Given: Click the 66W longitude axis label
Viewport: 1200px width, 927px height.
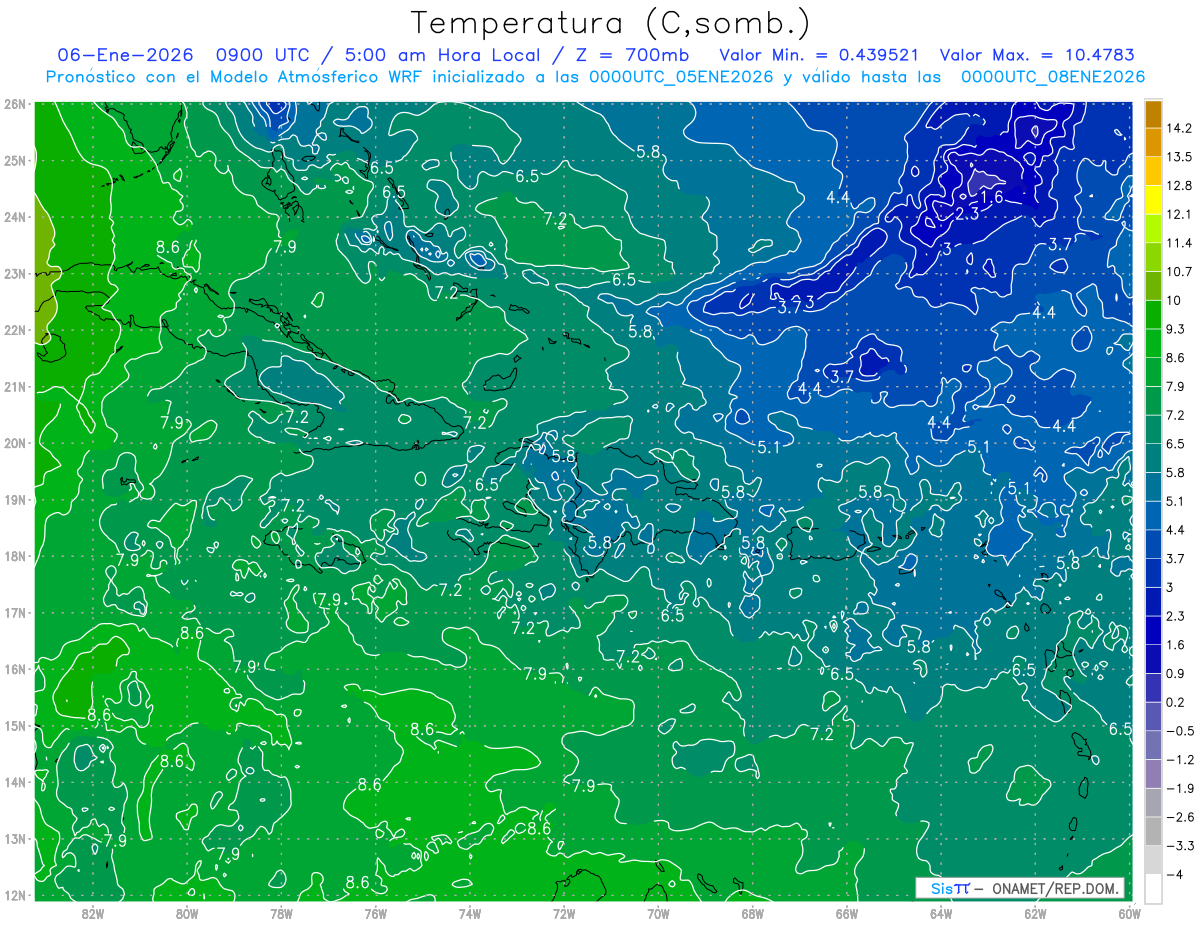Looking at the screenshot, I should tap(846, 913).
